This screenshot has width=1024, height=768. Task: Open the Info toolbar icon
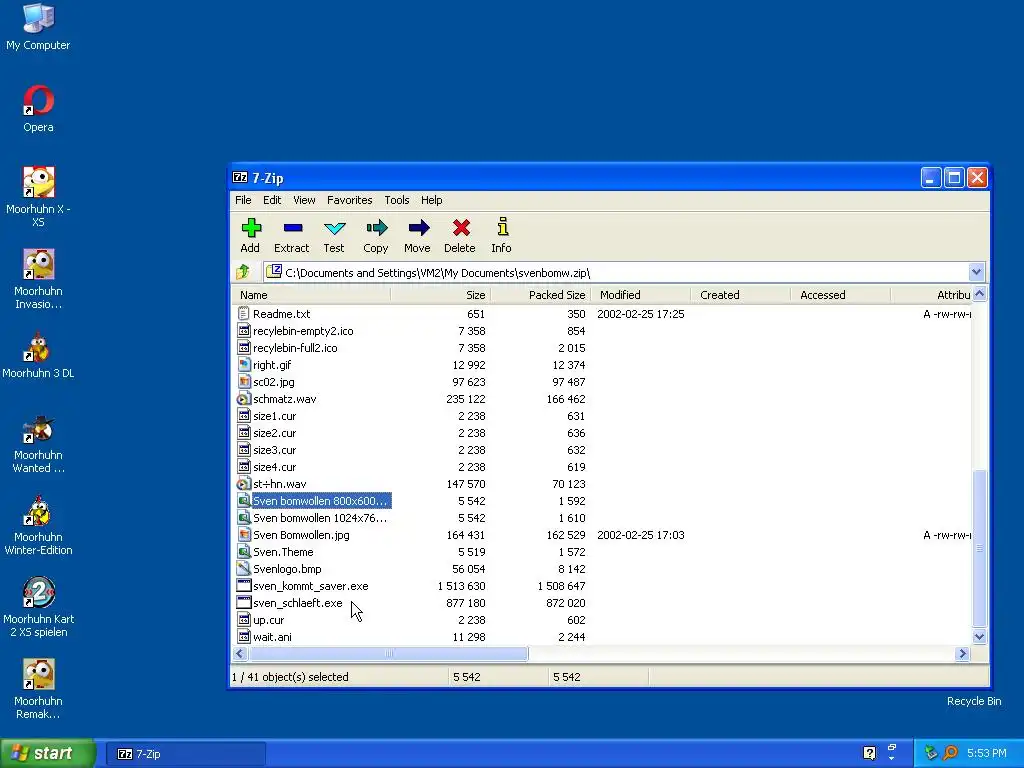coord(502,227)
